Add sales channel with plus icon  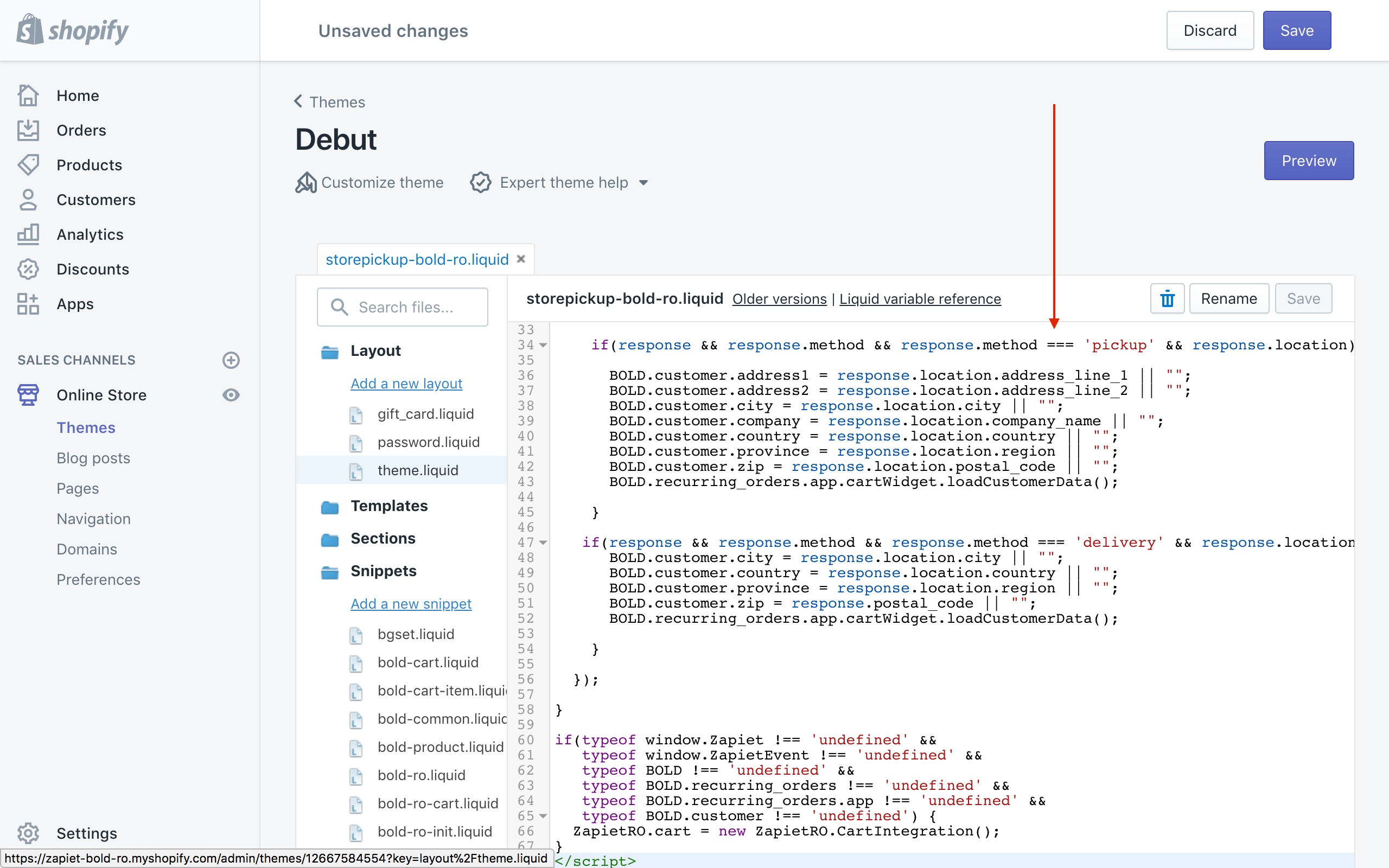231,360
